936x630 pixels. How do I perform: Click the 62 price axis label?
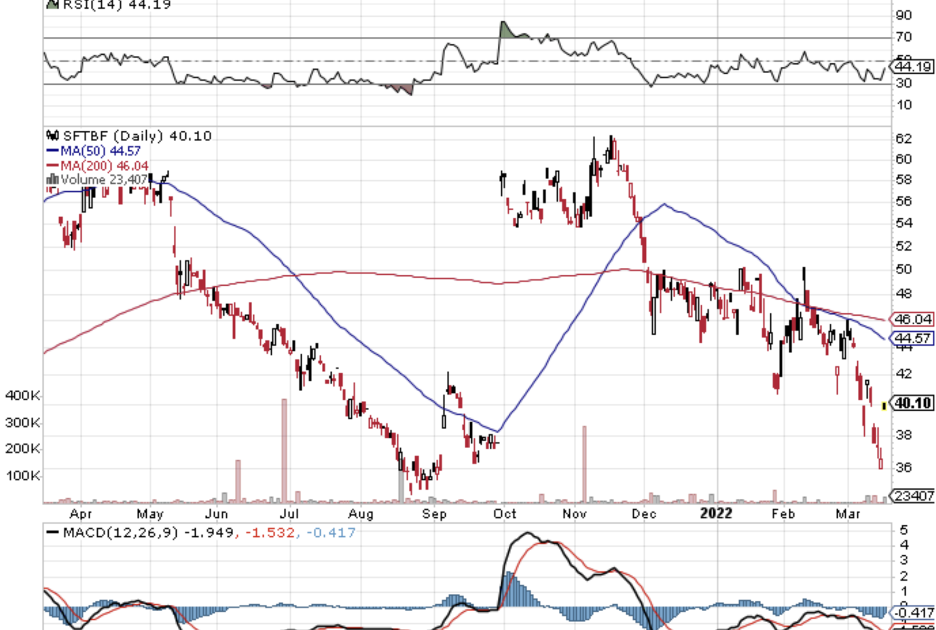pos(904,139)
